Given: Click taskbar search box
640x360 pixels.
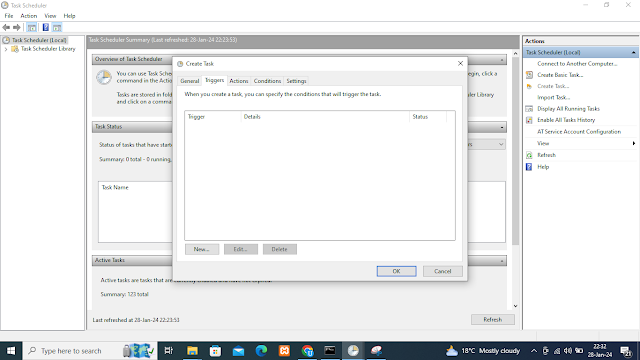Looking at the screenshot, I should tap(90, 351).
